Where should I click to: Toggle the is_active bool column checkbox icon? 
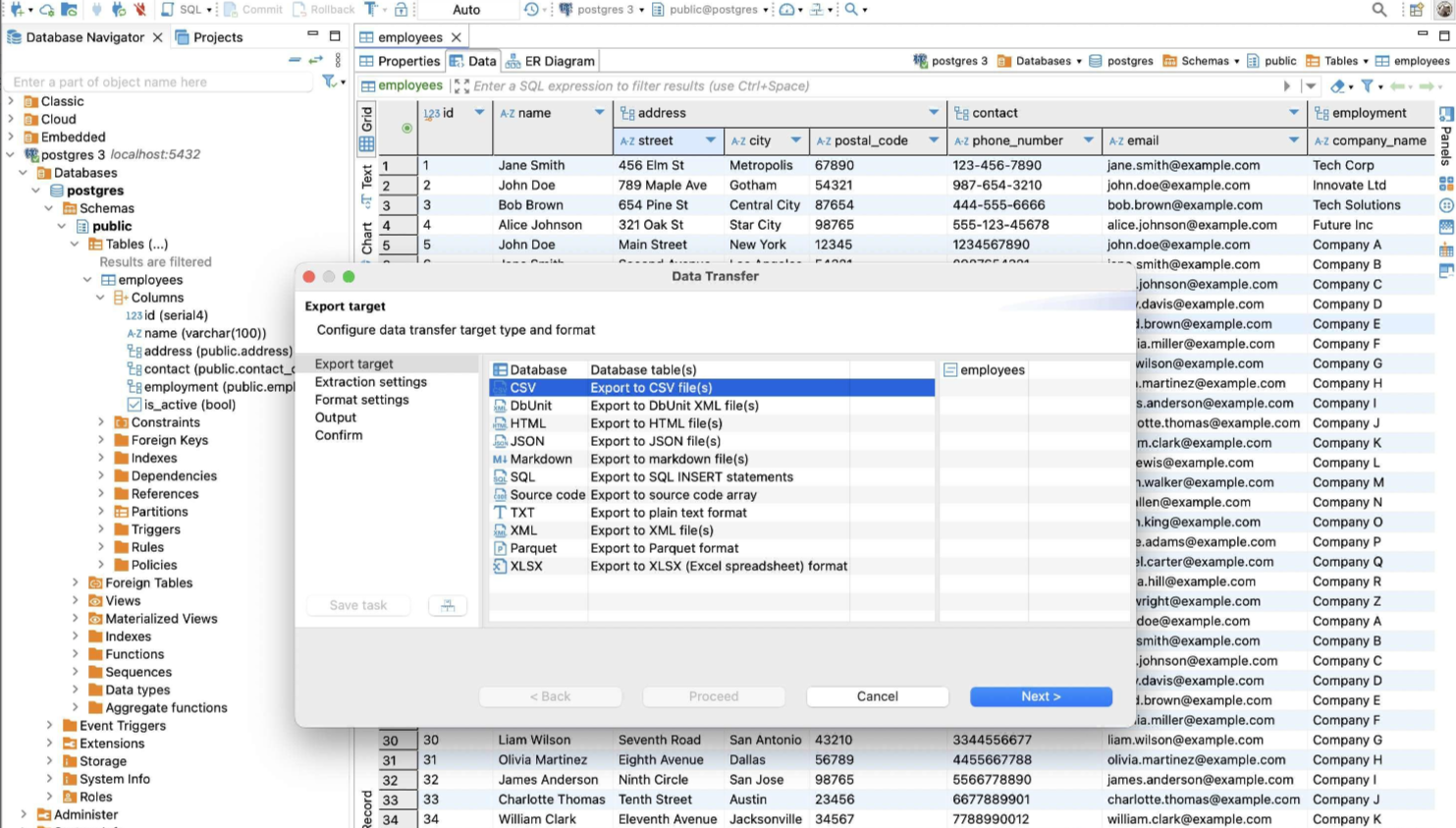tap(135, 405)
